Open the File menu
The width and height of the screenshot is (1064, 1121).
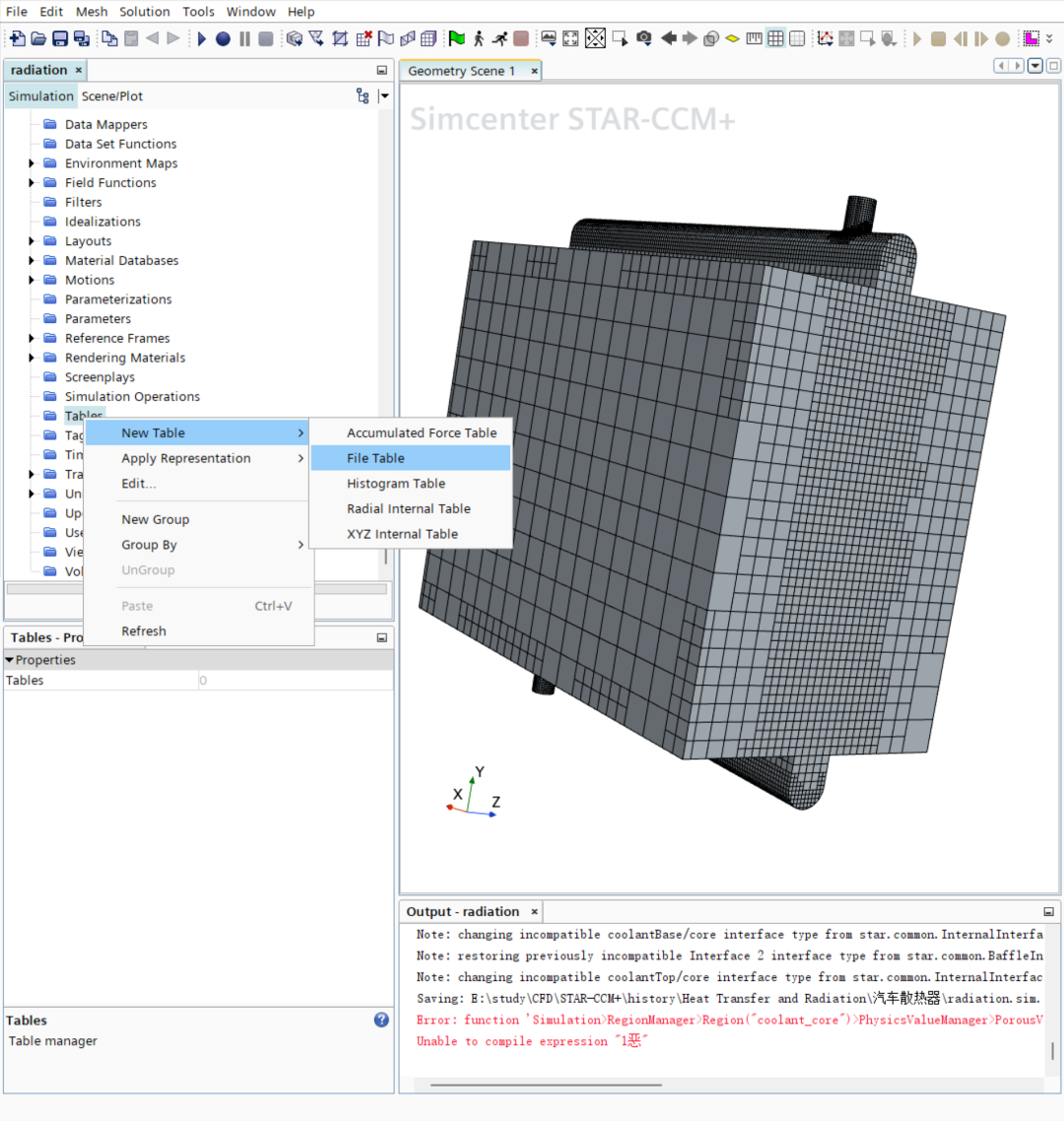click(17, 12)
